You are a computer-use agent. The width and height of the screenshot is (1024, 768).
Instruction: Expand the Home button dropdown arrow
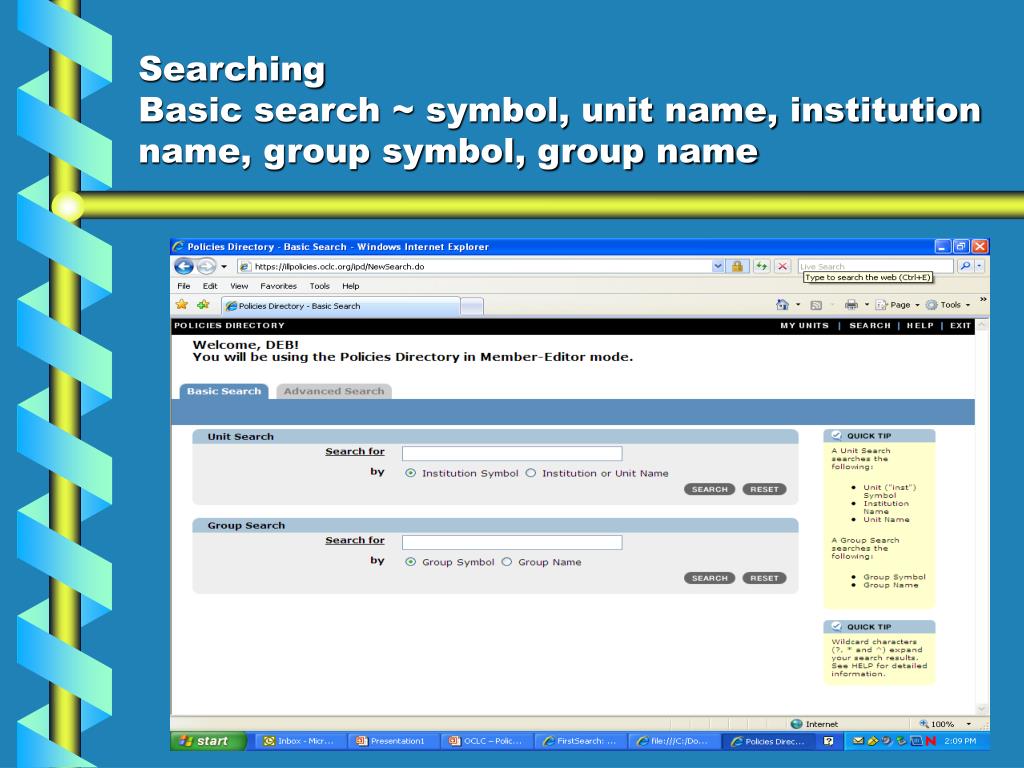(x=797, y=305)
